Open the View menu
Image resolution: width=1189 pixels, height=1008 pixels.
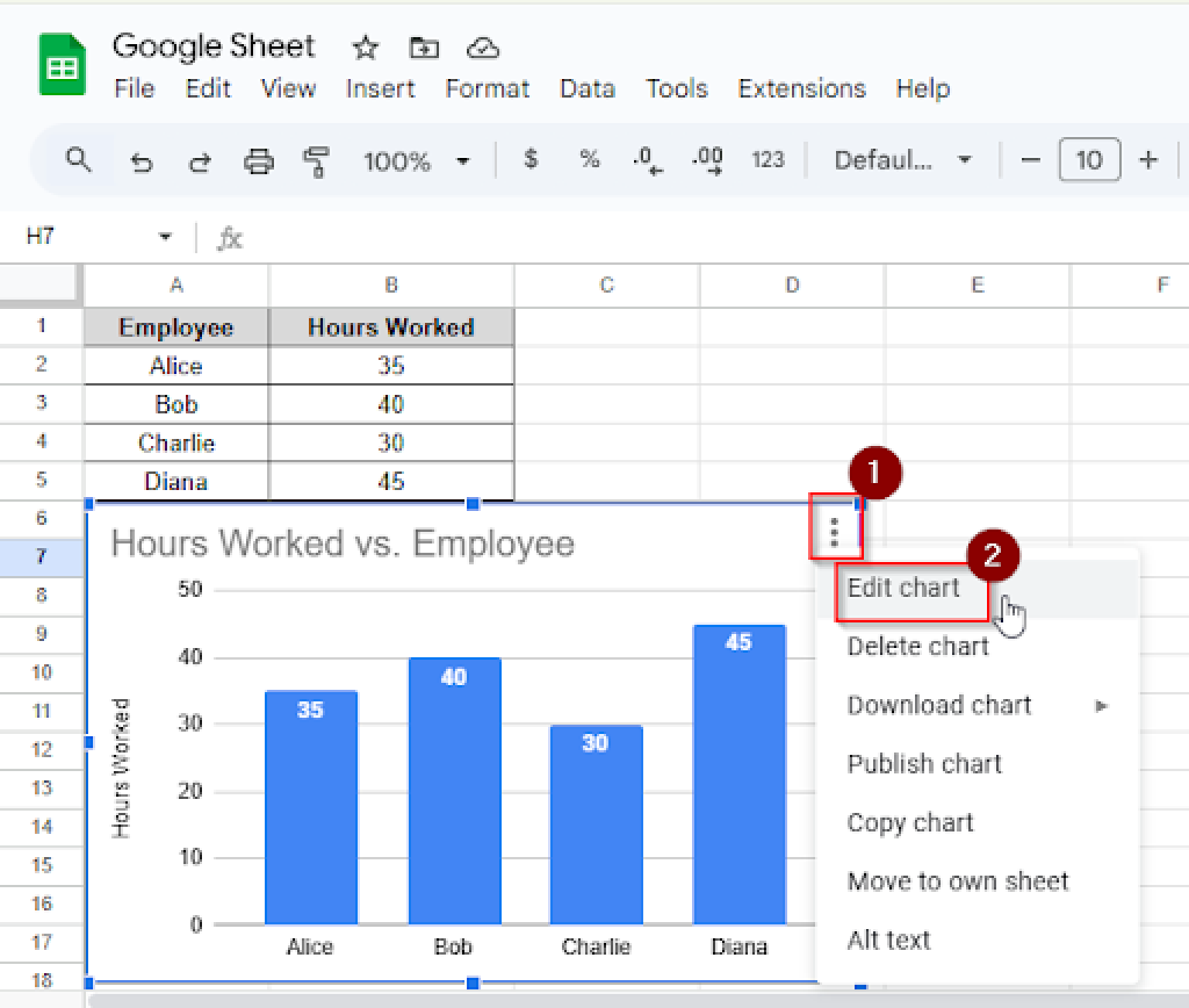click(288, 89)
